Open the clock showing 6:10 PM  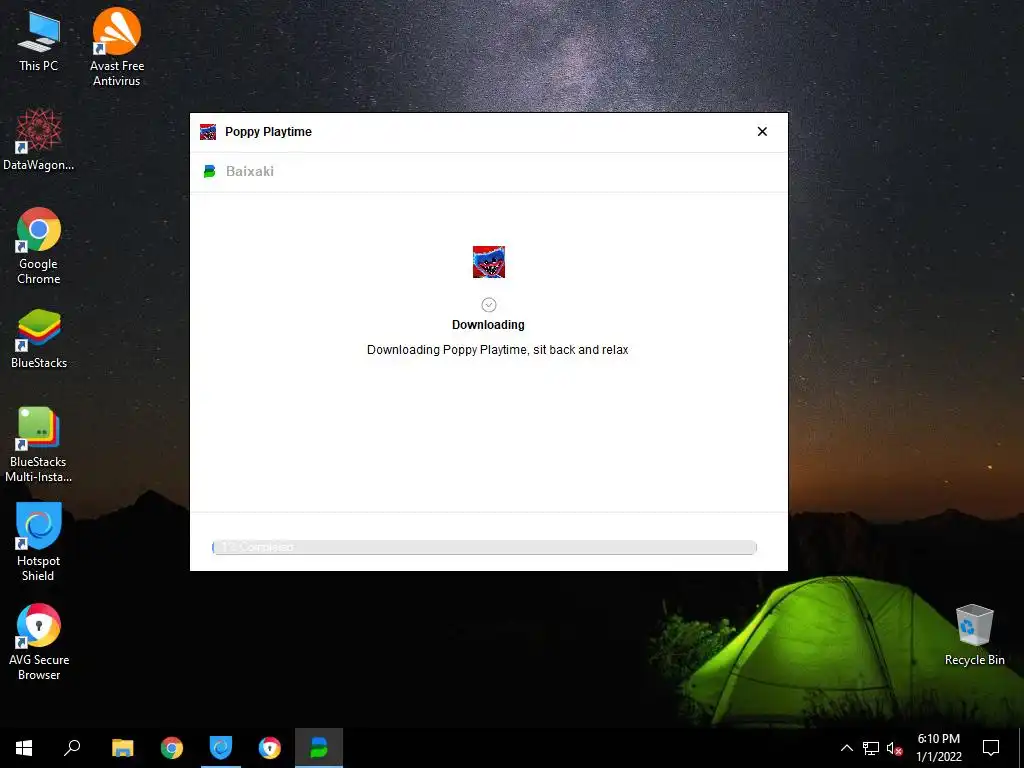938,748
